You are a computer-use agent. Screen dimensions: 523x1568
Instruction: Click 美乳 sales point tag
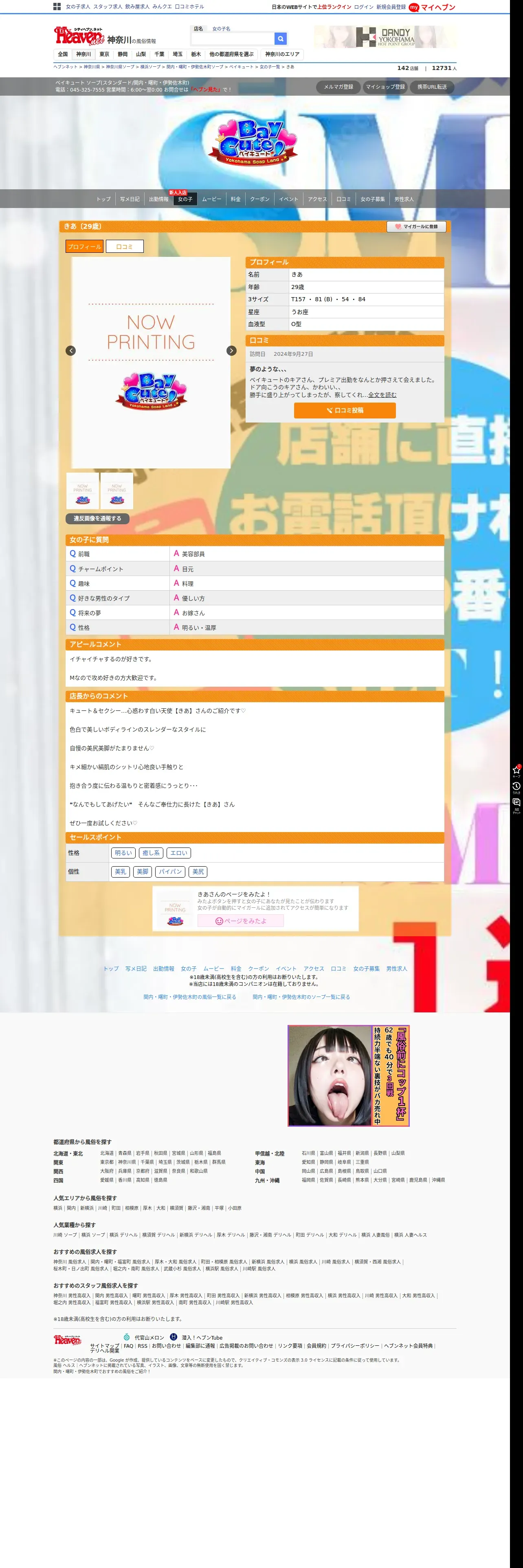(121, 872)
